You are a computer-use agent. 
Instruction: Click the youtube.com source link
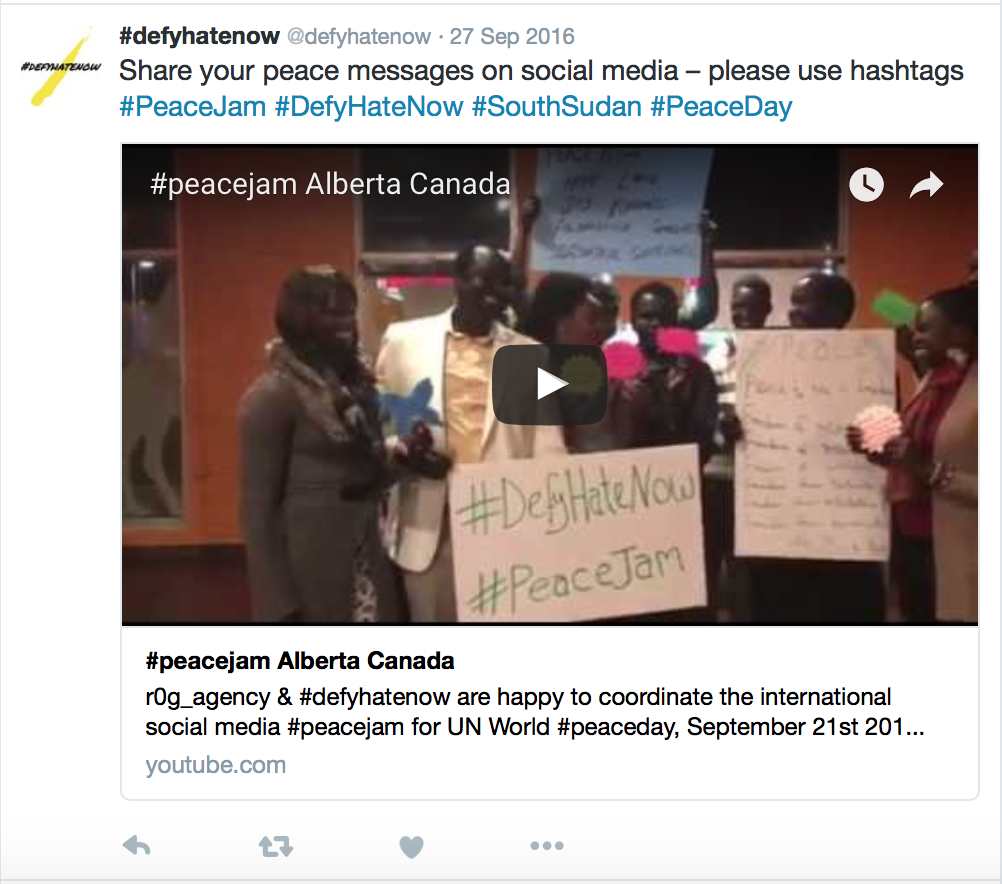point(215,764)
